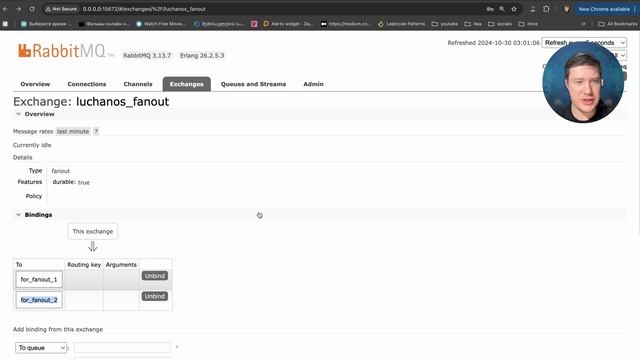Click the Erlang 26.2.5.3 version label
The image size is (640, 360).
202,56
